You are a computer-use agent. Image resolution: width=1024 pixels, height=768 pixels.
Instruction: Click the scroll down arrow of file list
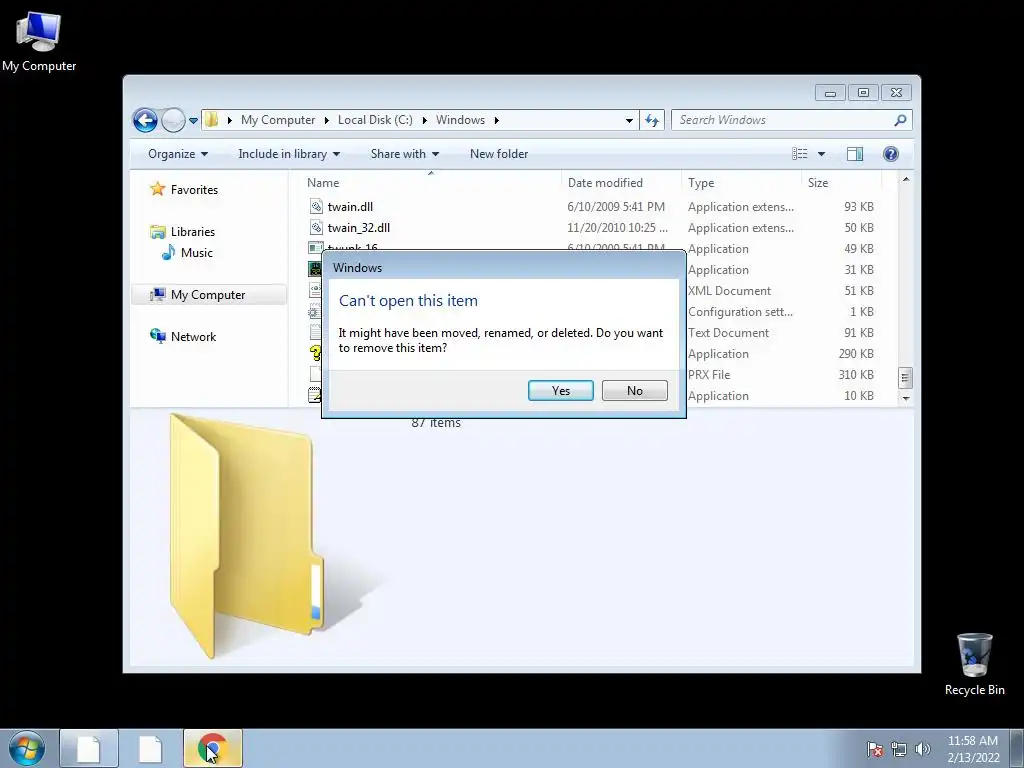pyautogui.click(x=906, y=398)
